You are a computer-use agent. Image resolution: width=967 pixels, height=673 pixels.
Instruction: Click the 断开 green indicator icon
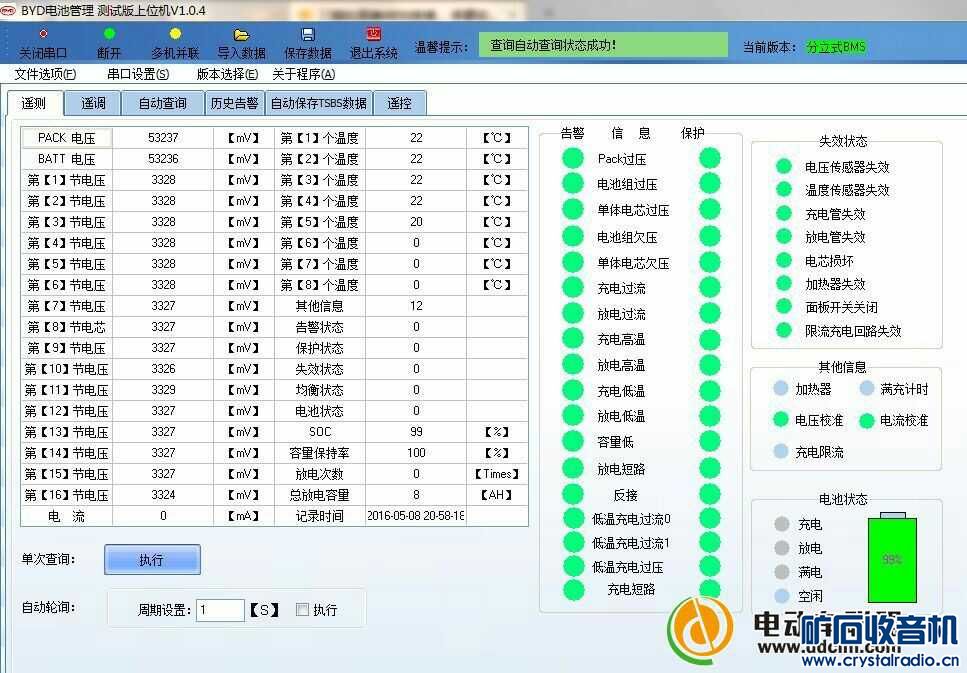click(109, 33)
